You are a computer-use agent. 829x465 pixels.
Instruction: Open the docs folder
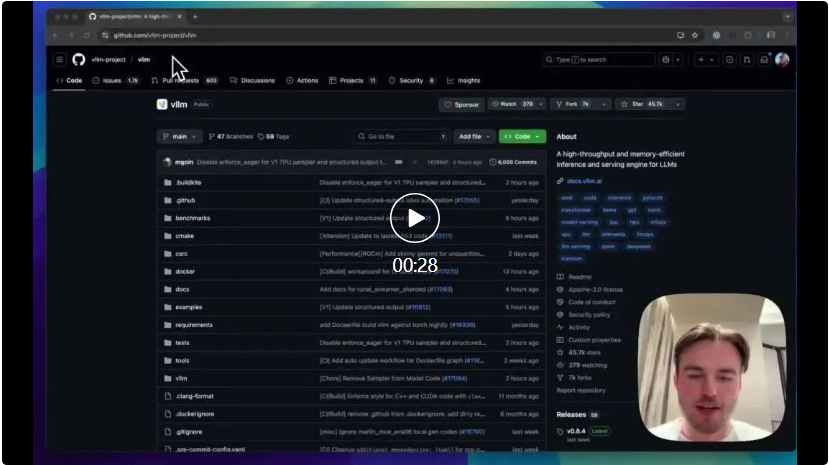[182, 290]
